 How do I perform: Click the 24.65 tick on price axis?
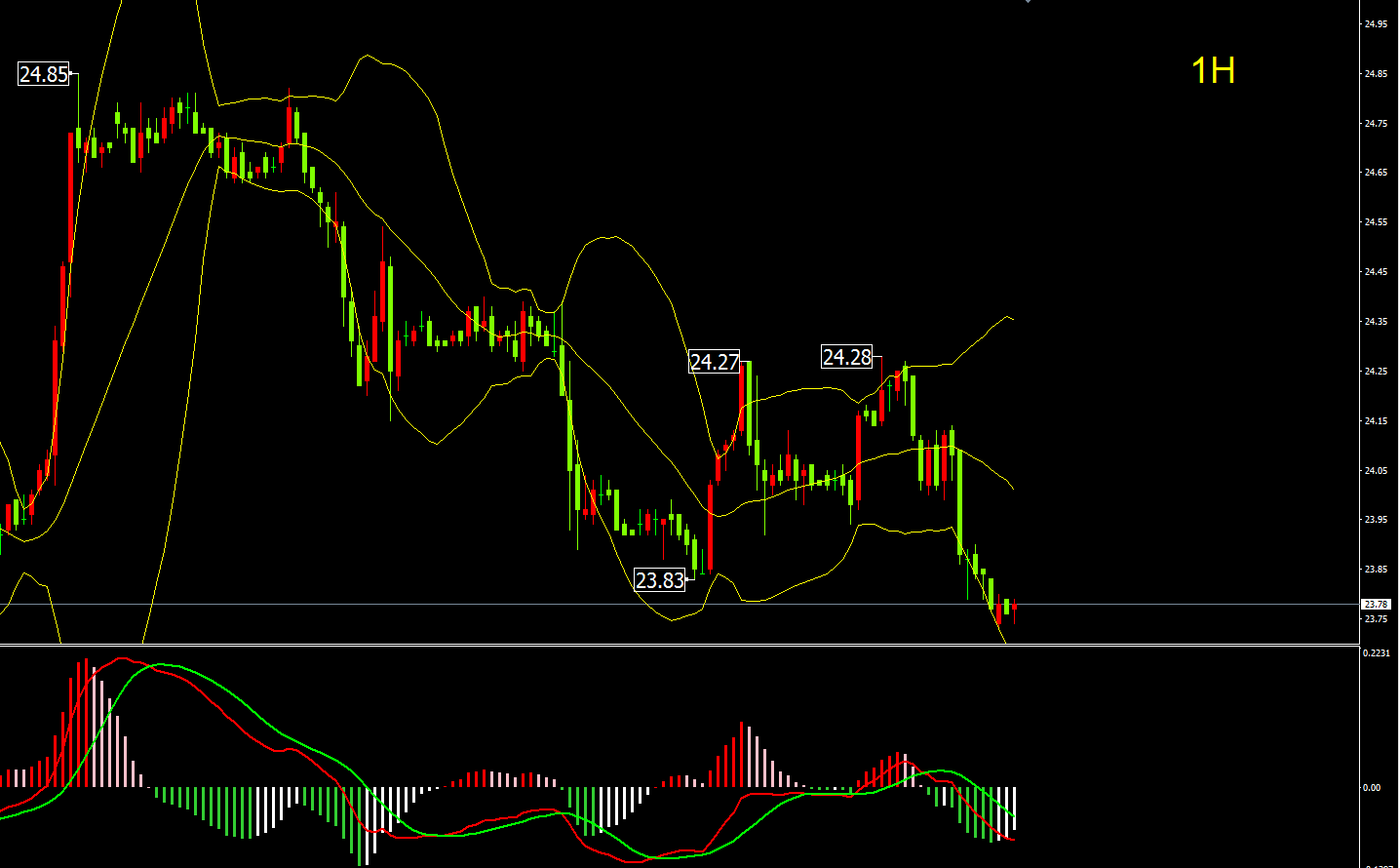1376,173
